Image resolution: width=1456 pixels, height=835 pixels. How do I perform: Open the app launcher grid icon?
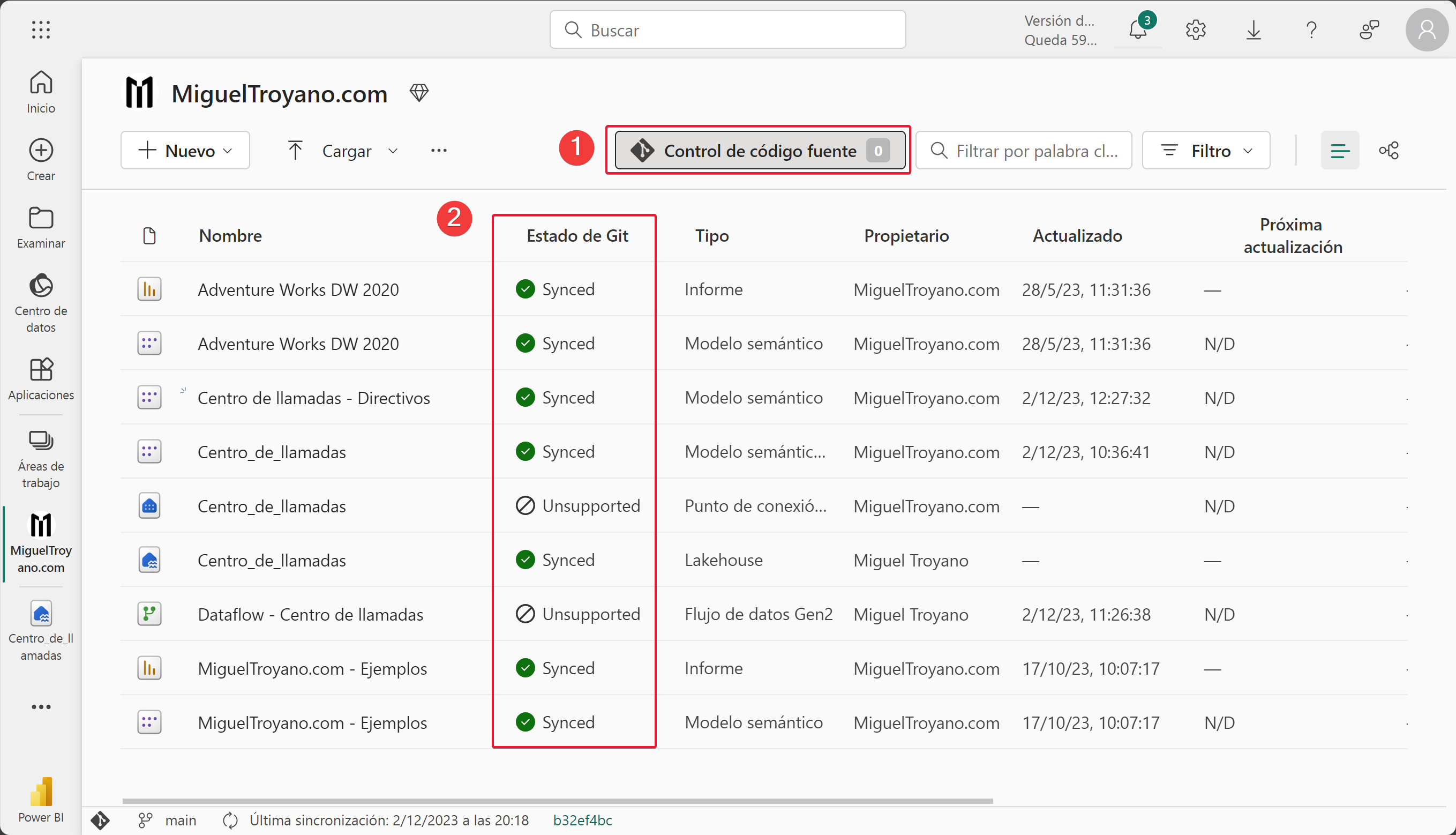point(41,30)
